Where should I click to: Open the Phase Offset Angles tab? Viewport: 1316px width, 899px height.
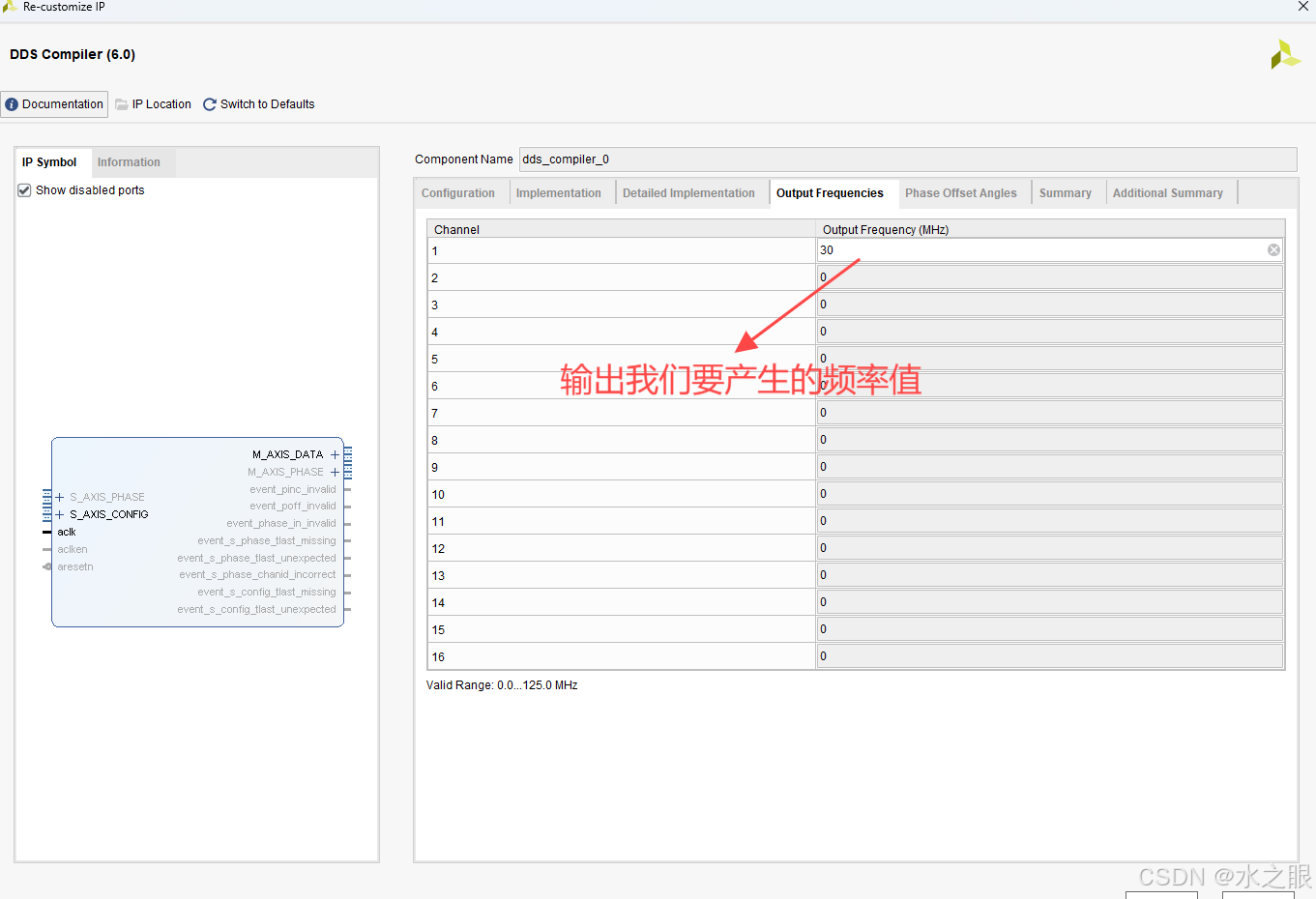tap(961, 193)
